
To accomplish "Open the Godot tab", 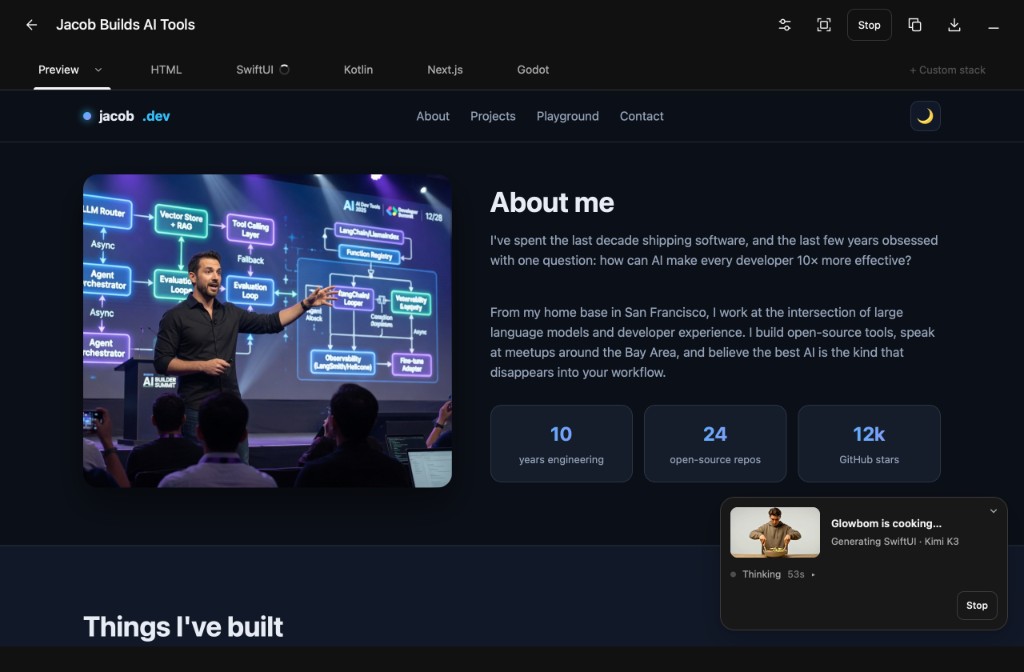I will pyautogui.click(x=533, y=70).
